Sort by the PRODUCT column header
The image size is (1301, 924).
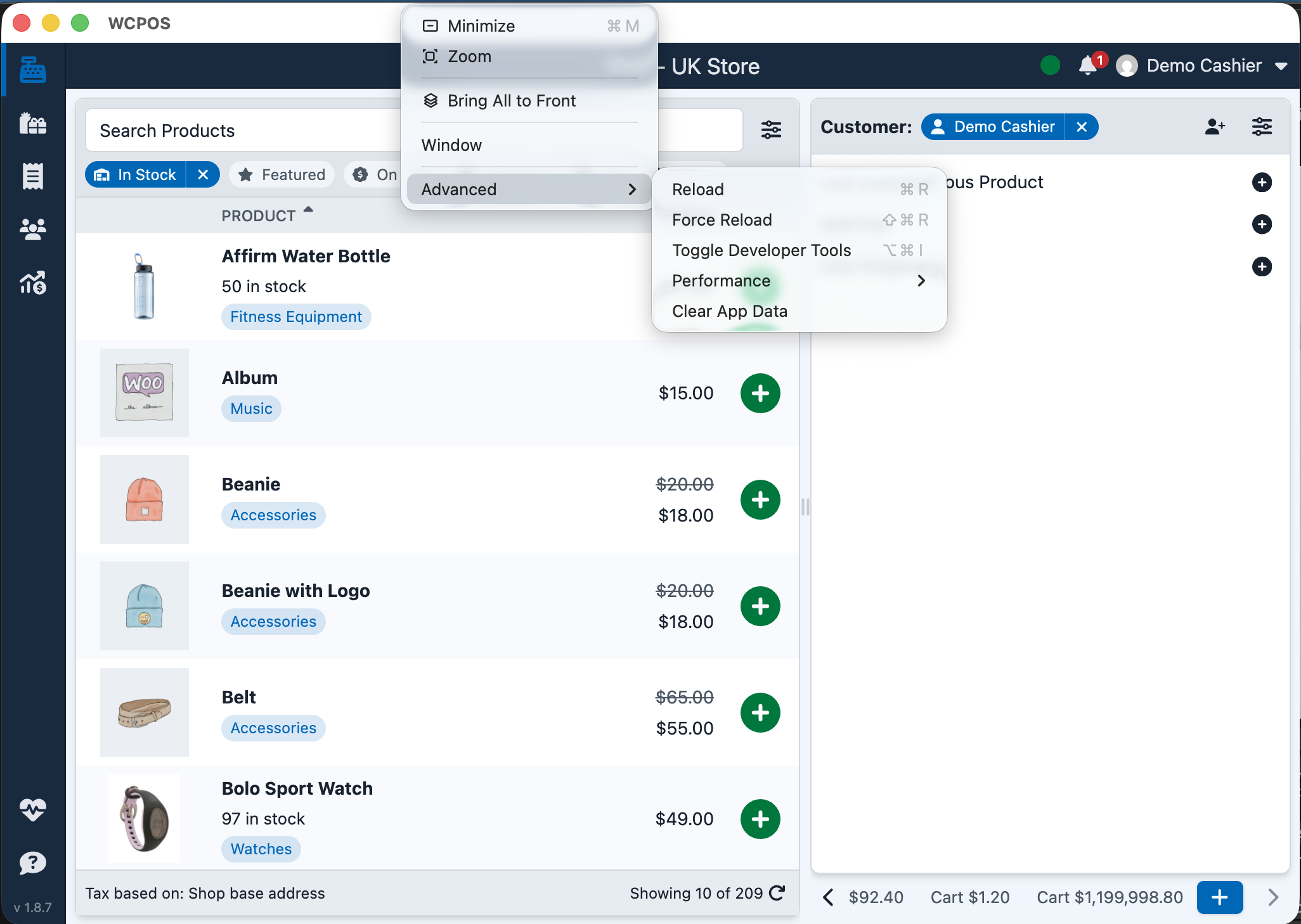coord(259,215)
